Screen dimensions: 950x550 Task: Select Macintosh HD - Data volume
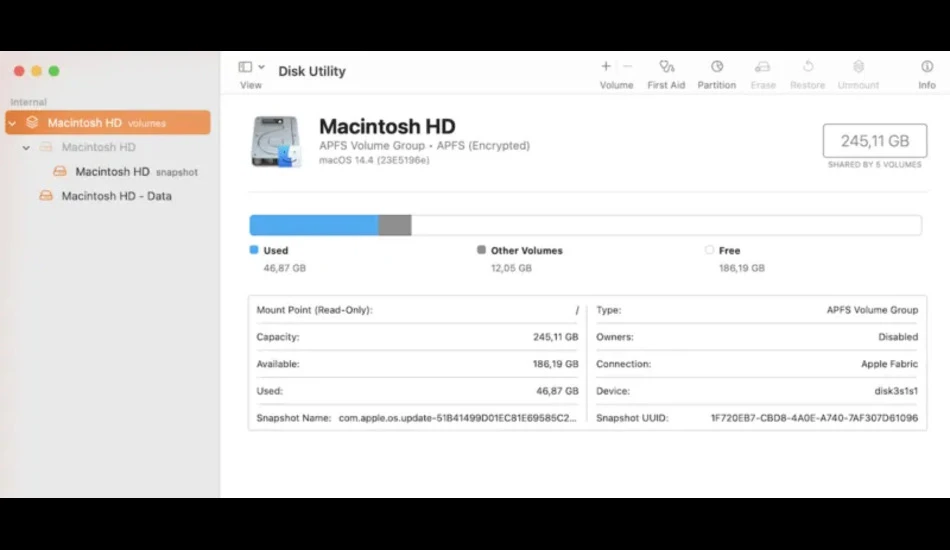(116, 196)
